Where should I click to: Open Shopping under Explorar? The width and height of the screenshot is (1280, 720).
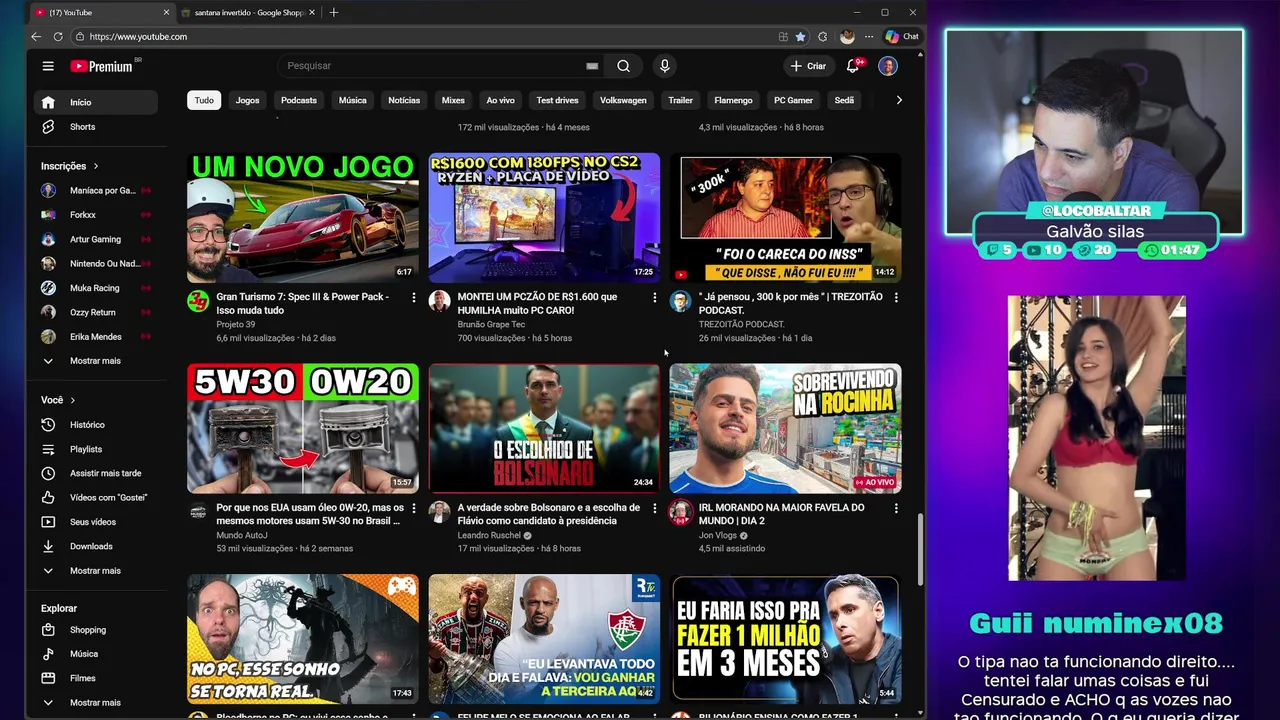click(97, 630)
